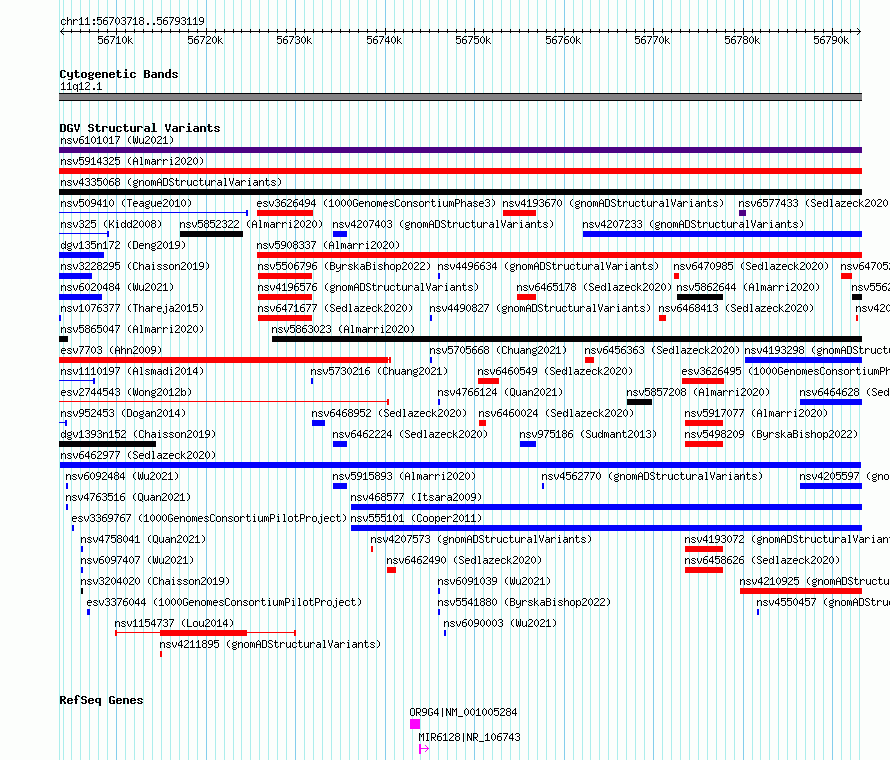Open the nsv4207403 gnomAD variant label

(x=443, y=224)
